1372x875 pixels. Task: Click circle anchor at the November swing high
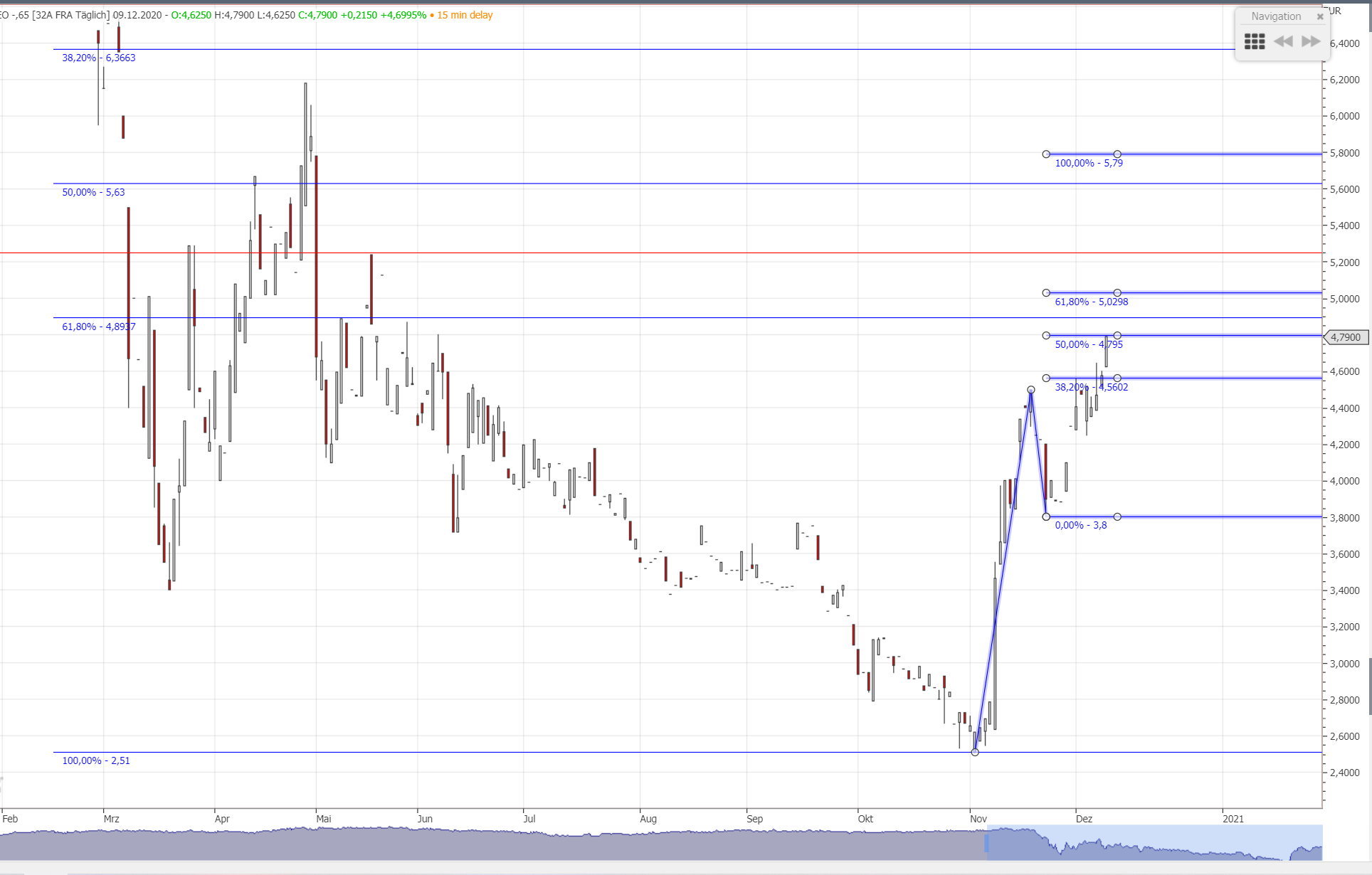[x=1031, y=390]
